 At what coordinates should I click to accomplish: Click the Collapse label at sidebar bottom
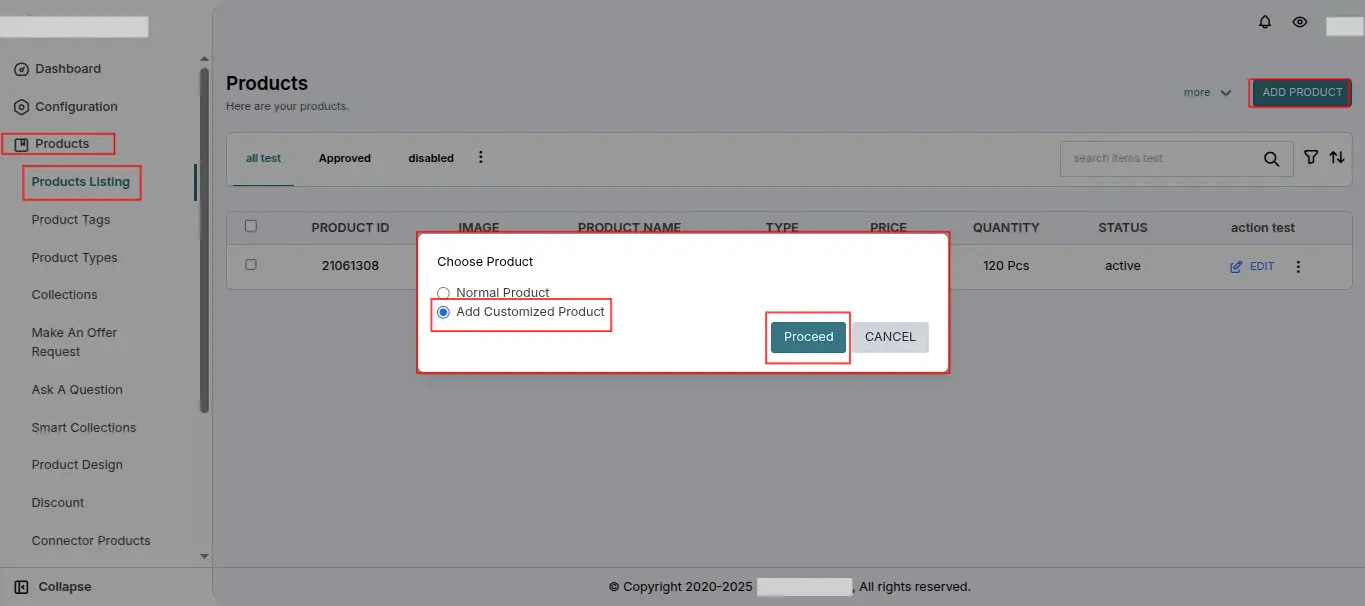[x=65, y=587]
